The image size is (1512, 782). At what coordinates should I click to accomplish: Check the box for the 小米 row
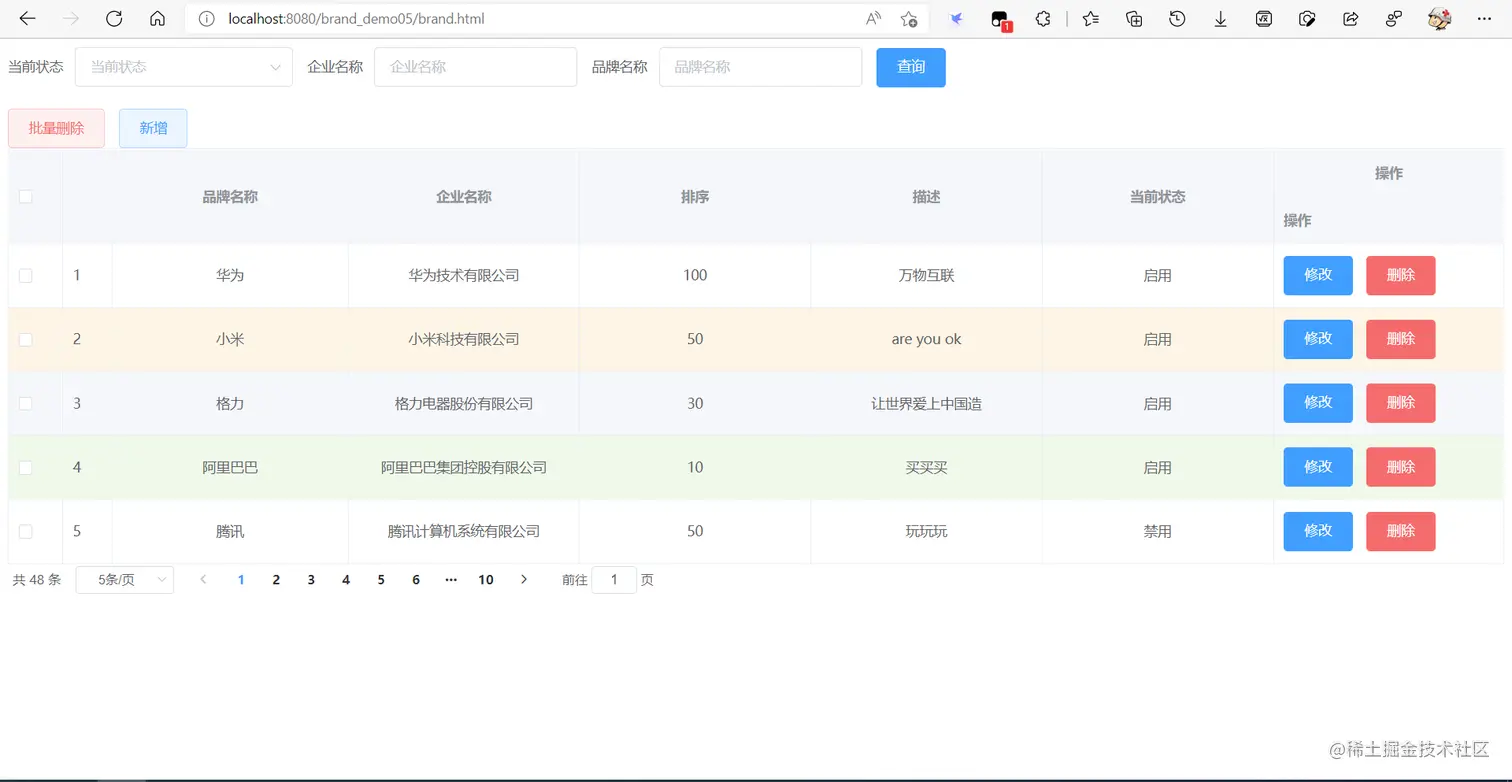click(26, 340)
